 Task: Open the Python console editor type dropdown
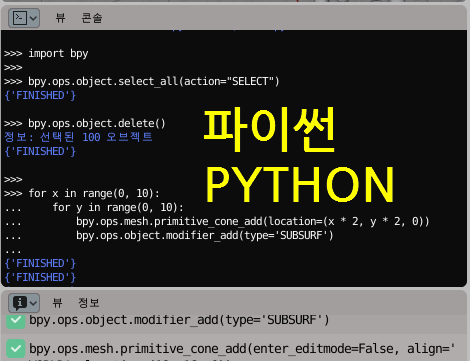point(24,18)
